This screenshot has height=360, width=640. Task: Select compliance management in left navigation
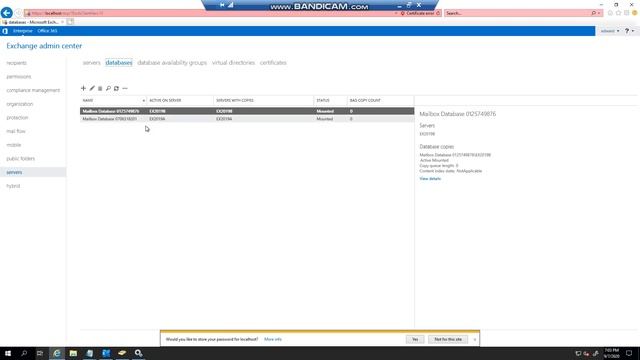[33, 90]
